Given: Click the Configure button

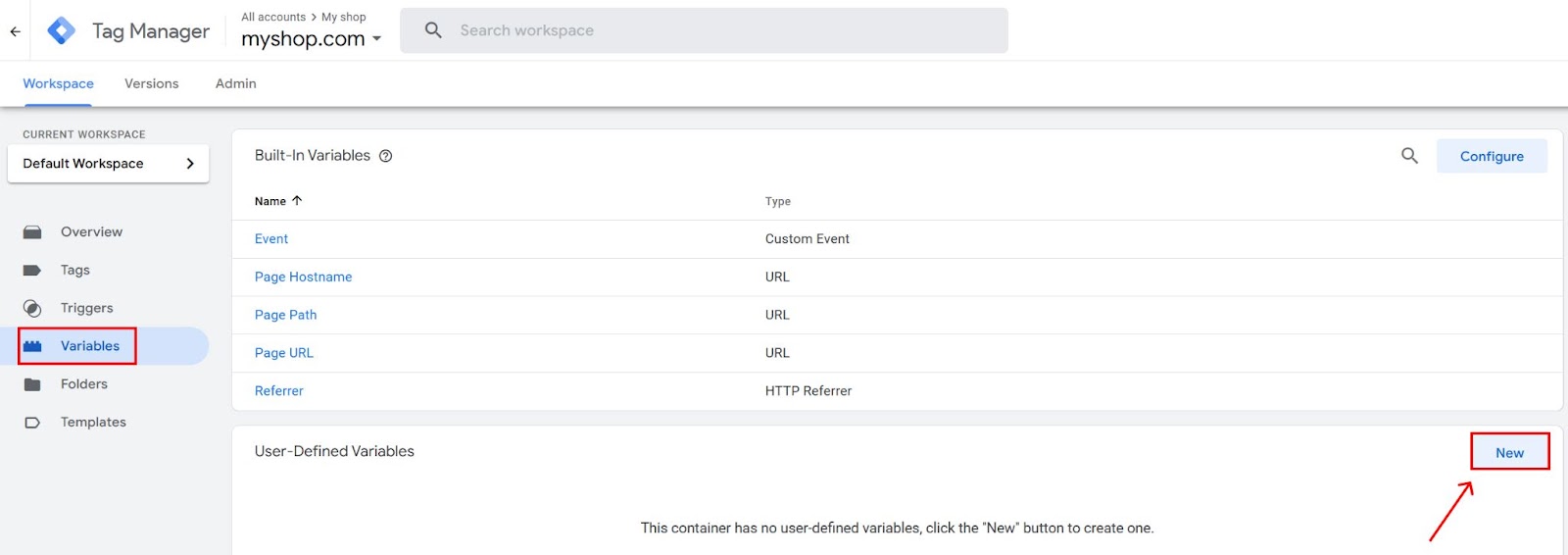Looking at the screenshot, I should pyautogui.click(x=1492, y=156).
